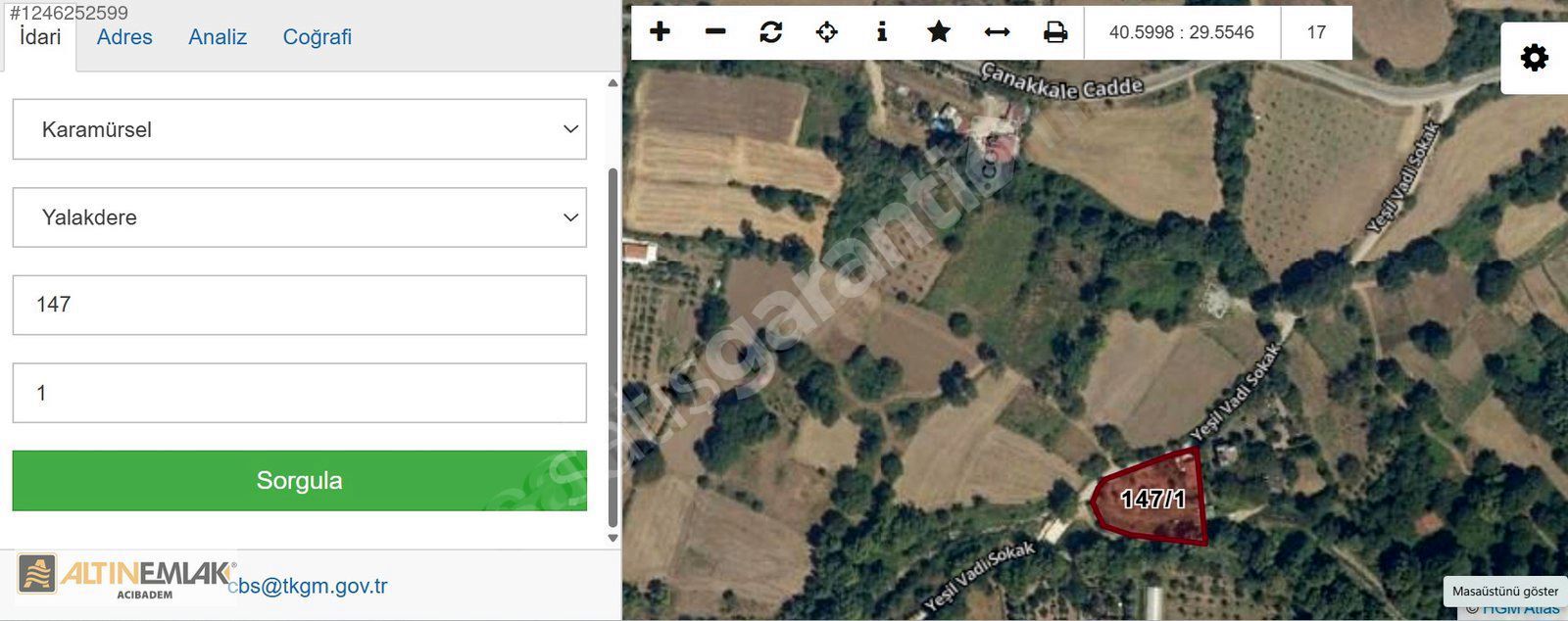Refresh the map with the reload icon
The image size is (1568, 621).
click(771, 32)
